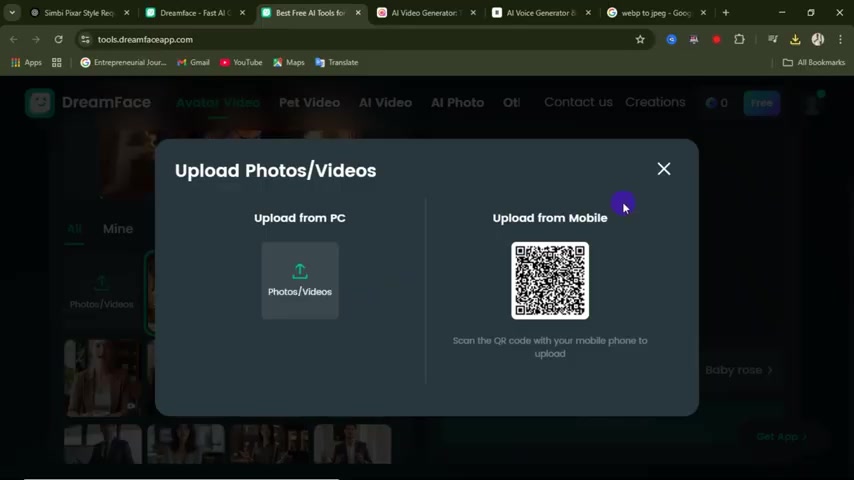Open the DreamFace user account avatar
Screen dimensions: 854x480
812,103
